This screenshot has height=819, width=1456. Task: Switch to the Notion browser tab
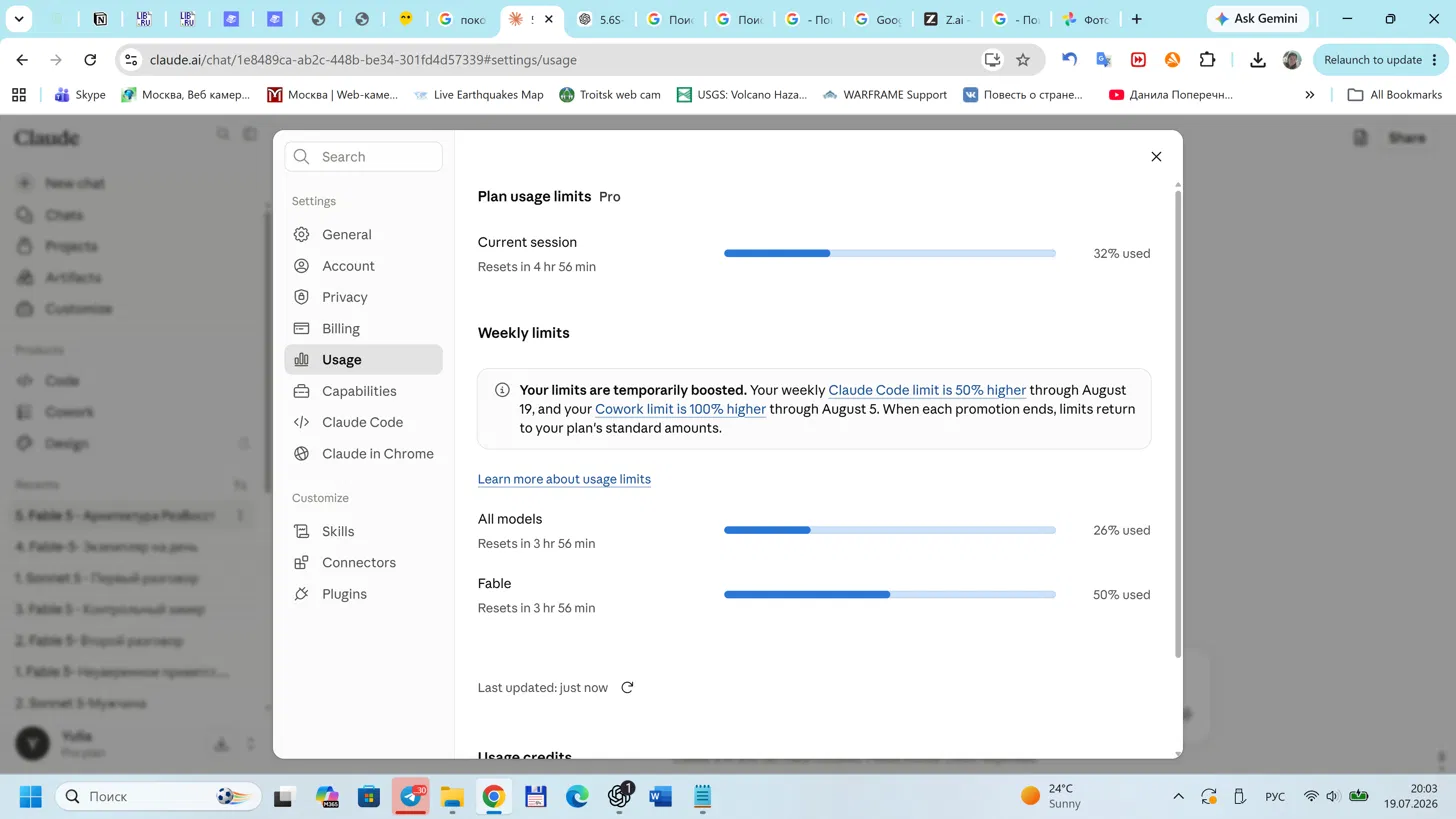coord(100,19)
